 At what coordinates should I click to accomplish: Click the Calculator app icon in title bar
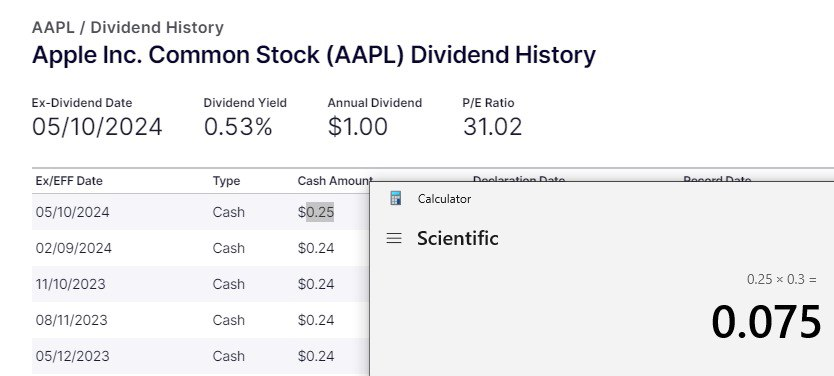pyautogui.click(x=395, y=198)
